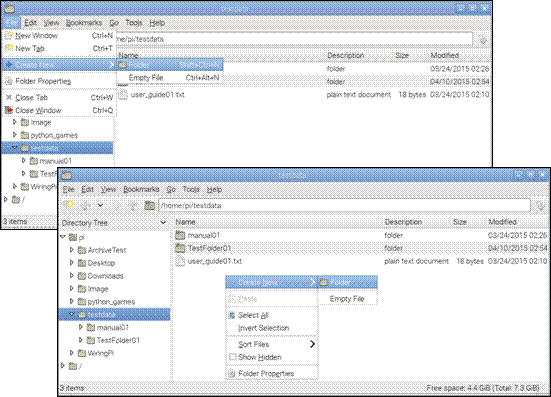The height and width of the screenshot is (397, 551).
Task: Click the Folder Properties icon in context menu
Action: coord(232,373)
